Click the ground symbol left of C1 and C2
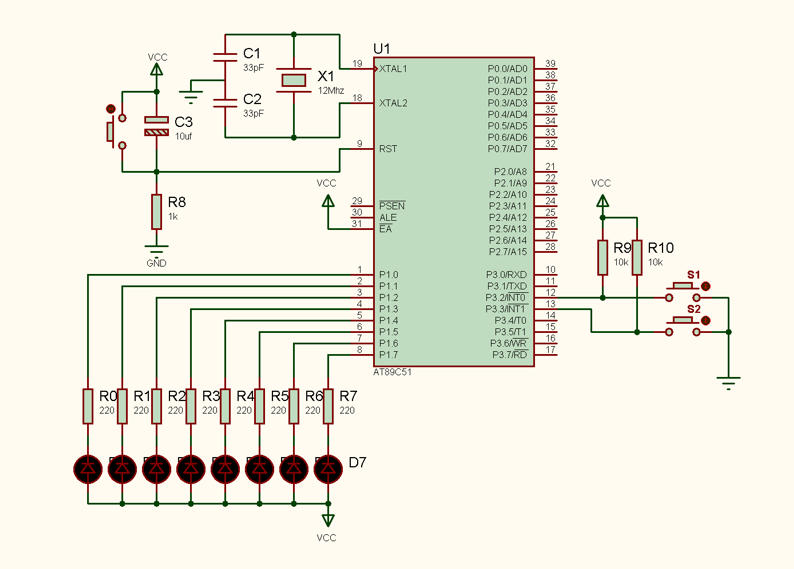 tap(191, 96)
